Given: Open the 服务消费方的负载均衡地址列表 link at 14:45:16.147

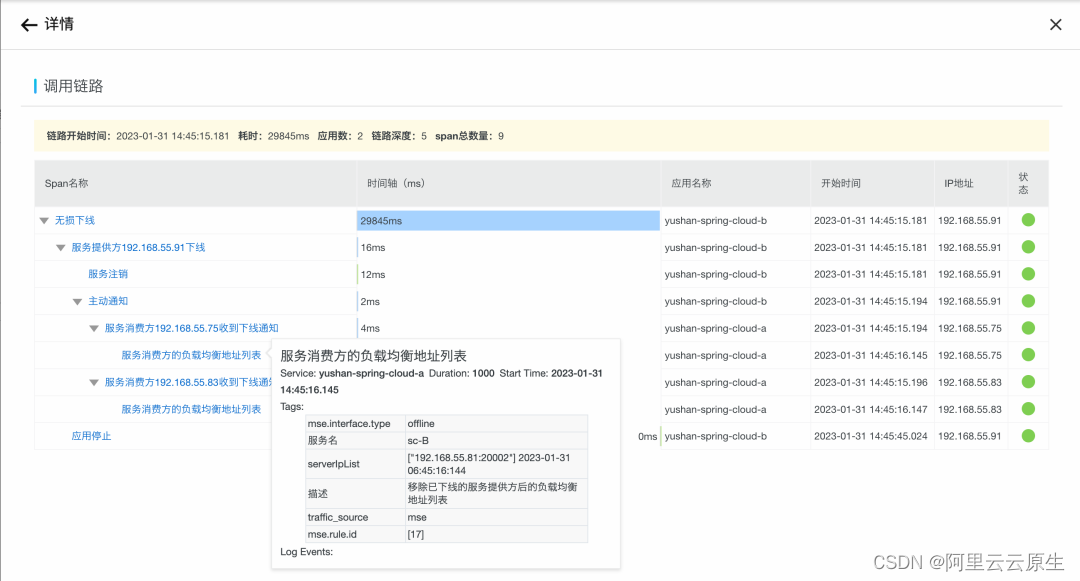Looking at the screenshot, I should coord(191,409).
